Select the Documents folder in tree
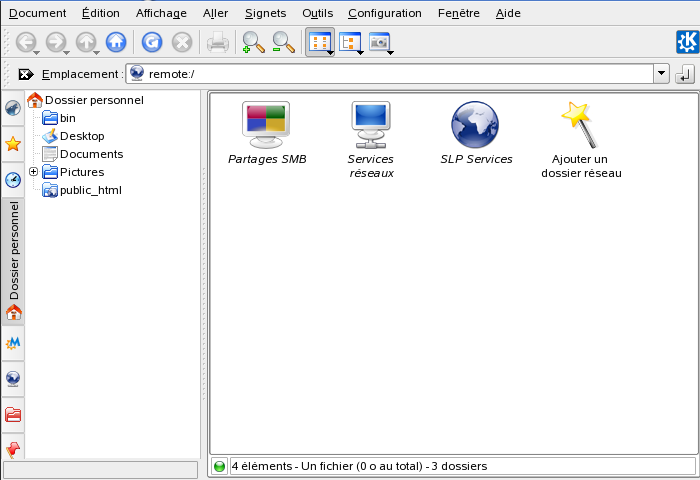 pyautogui.click(x=91, y=154)
